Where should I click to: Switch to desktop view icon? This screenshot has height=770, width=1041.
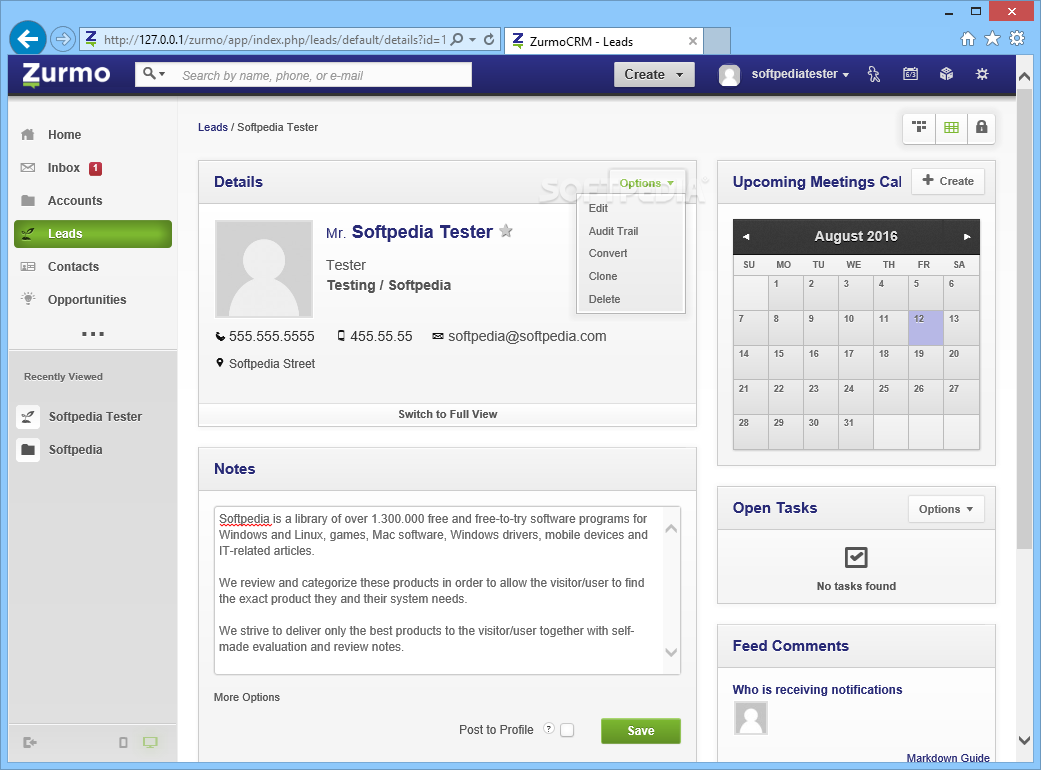[150, 742]
